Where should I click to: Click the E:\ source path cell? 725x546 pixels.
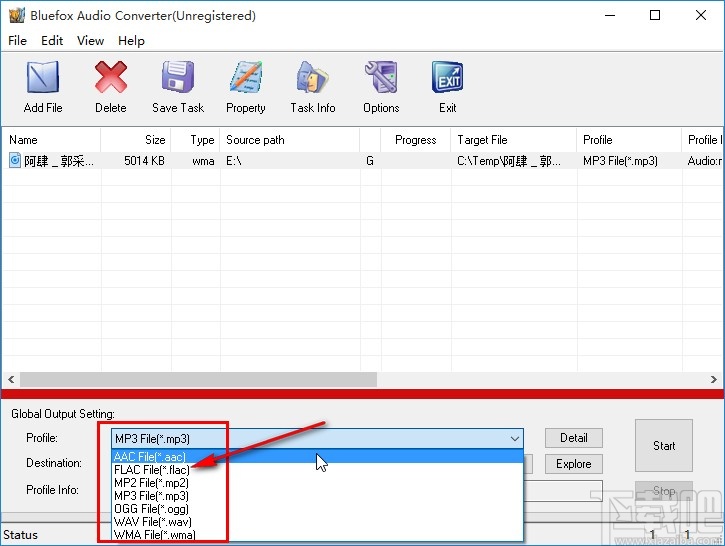coord(233,161)
